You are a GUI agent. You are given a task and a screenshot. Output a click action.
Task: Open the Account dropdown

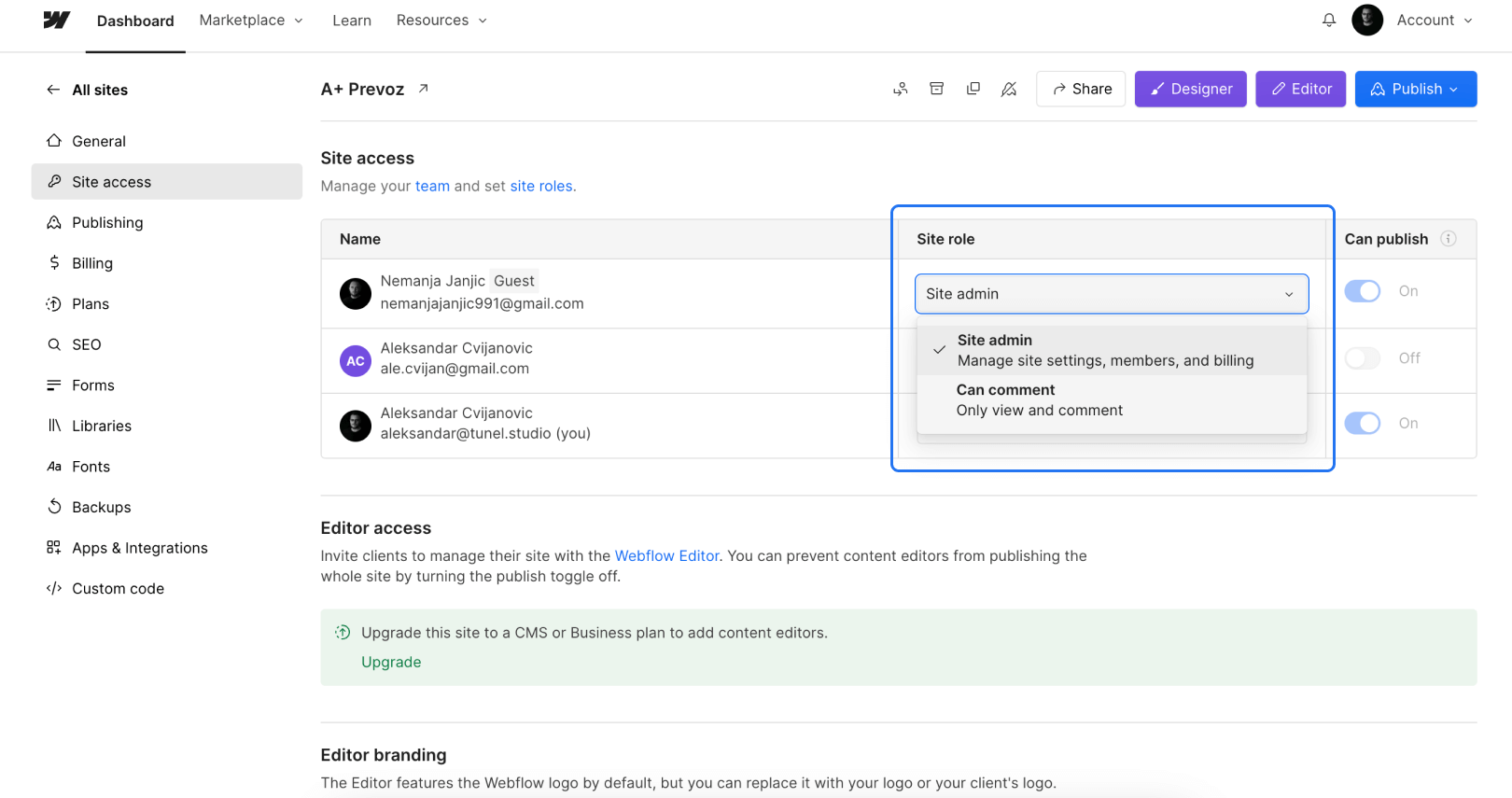click(x=1435, y=21)
